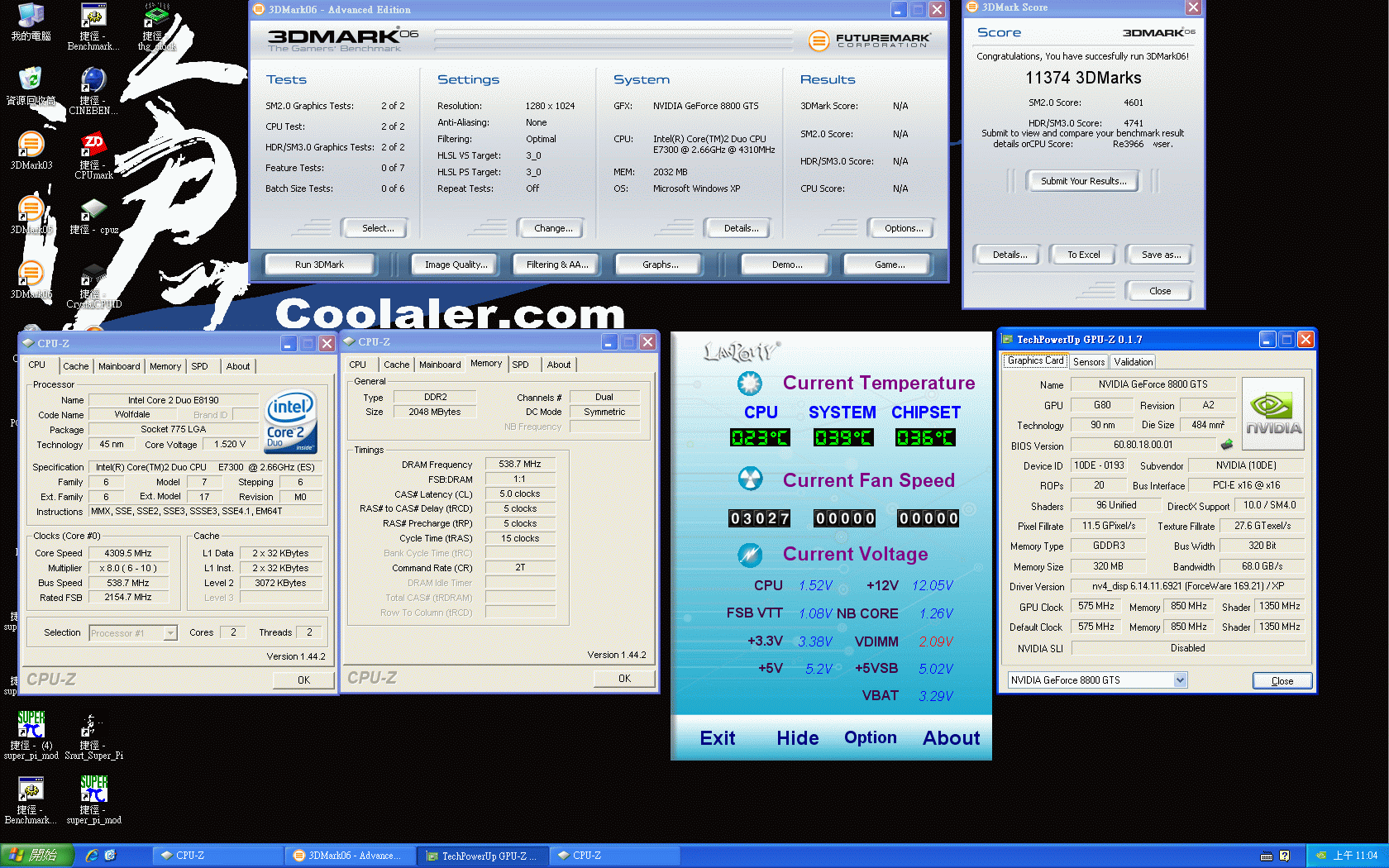Click the Futuremark logo in 3DMark06
Image resolution: width=1389 pixels, height=868 pixels.
(x=869, y=40)
